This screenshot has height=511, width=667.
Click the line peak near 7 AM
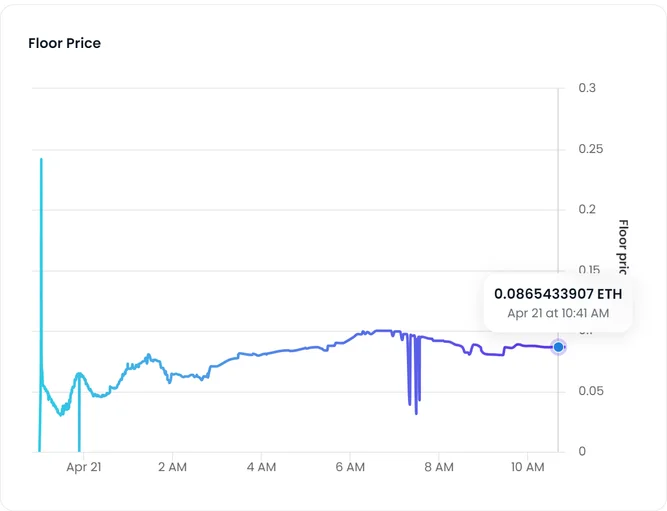coord(384,331)
